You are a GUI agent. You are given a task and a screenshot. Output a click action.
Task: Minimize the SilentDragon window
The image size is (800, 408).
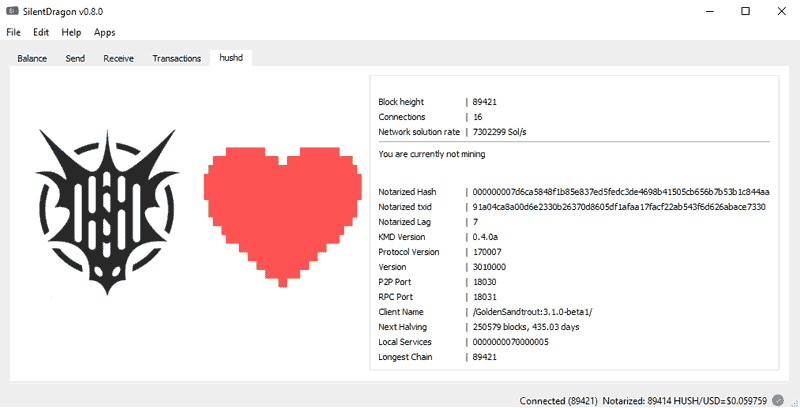710,11
